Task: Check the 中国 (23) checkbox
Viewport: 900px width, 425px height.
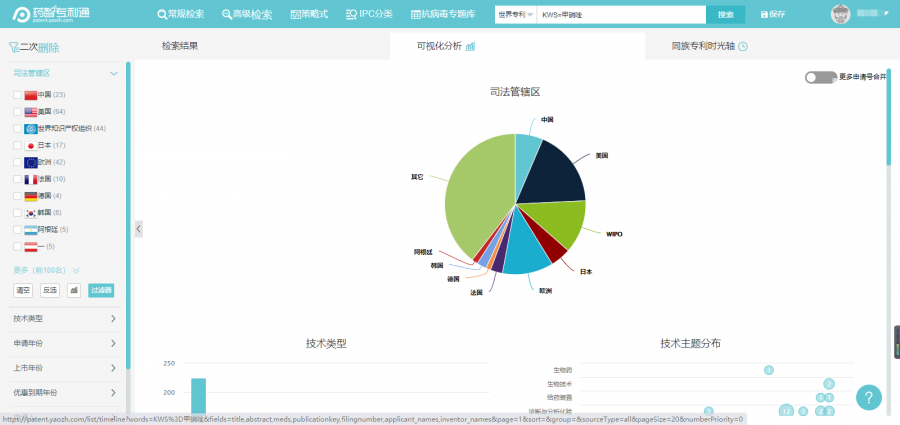Action: click(x=17, y=95)
